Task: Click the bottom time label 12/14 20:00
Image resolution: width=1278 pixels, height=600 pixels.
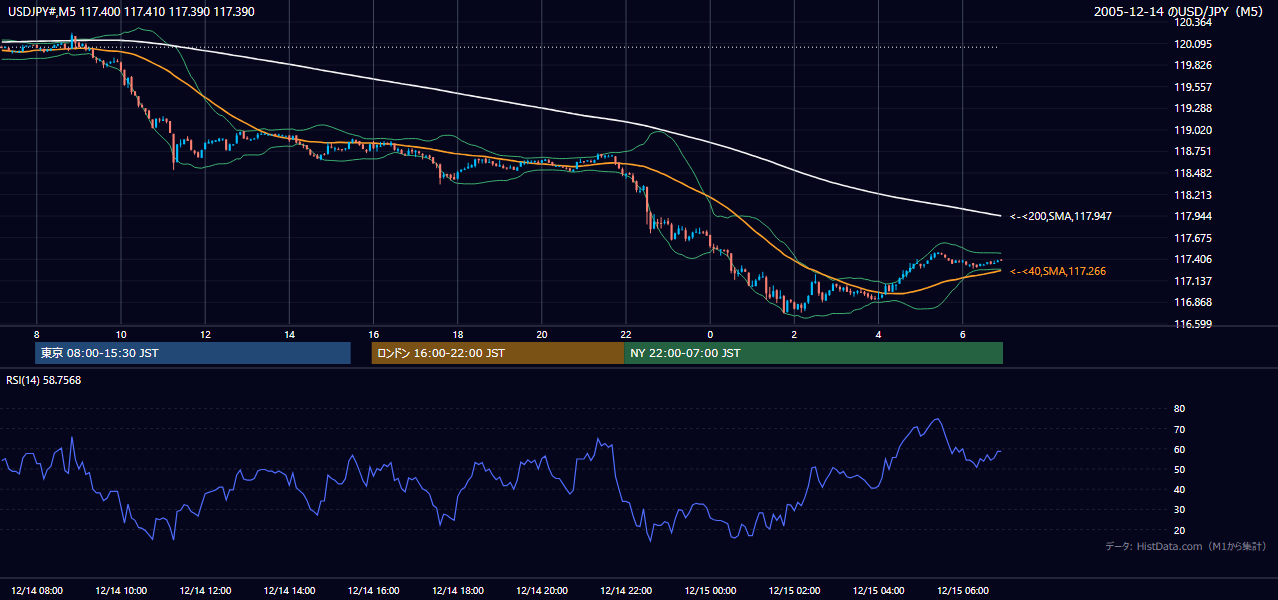Action: click(x=541, y=591)
